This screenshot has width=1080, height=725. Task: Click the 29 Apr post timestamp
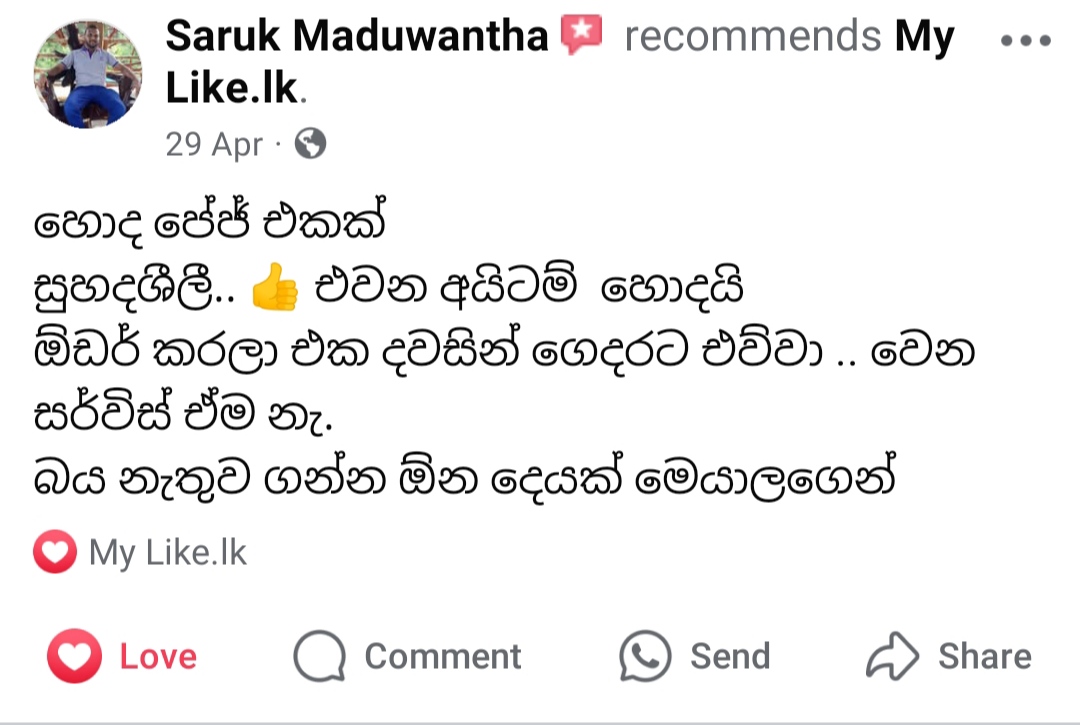[x=213, y=145]
